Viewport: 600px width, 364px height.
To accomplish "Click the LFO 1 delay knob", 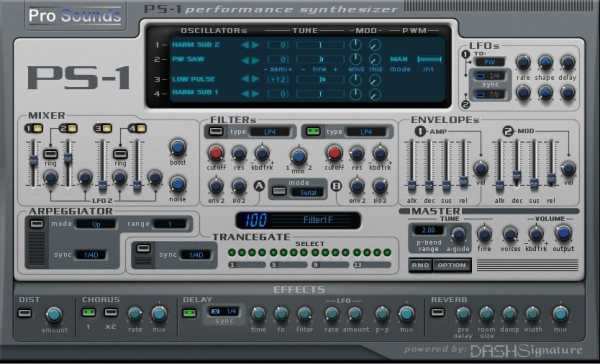I will [x=567, y=62].
